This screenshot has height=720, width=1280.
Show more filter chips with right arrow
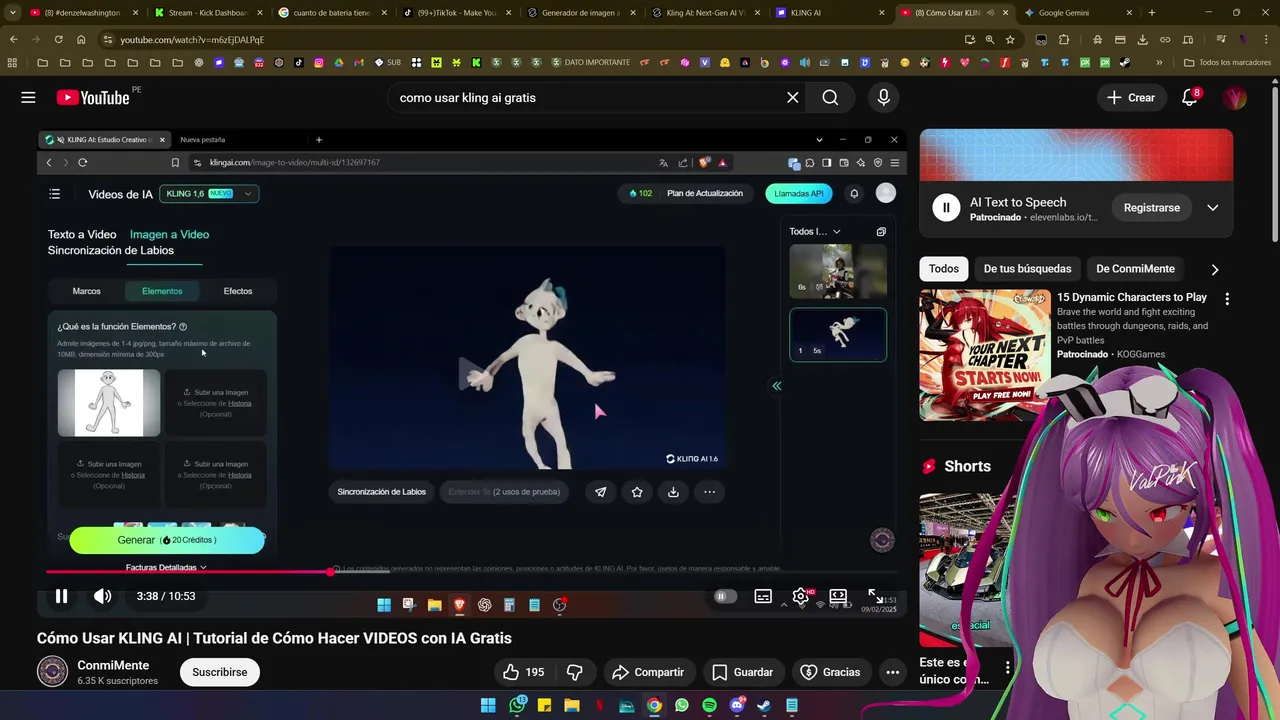(1215, 269)
